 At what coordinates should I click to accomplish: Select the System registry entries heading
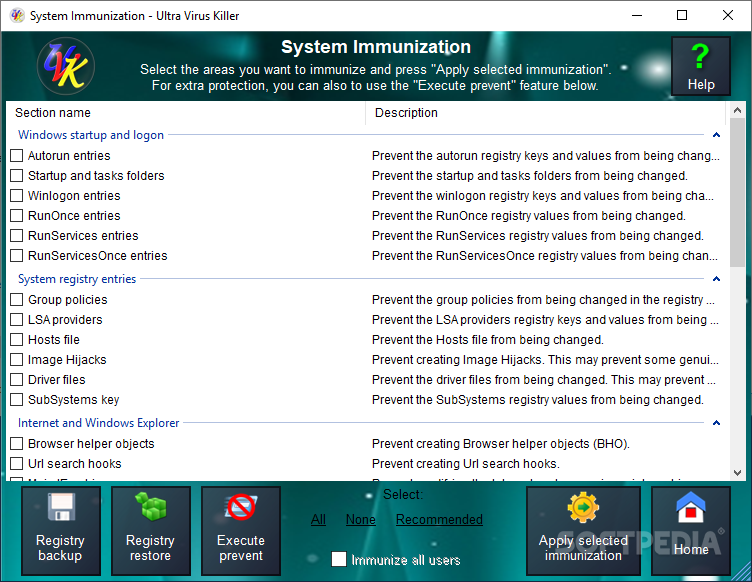click(77, 279)
